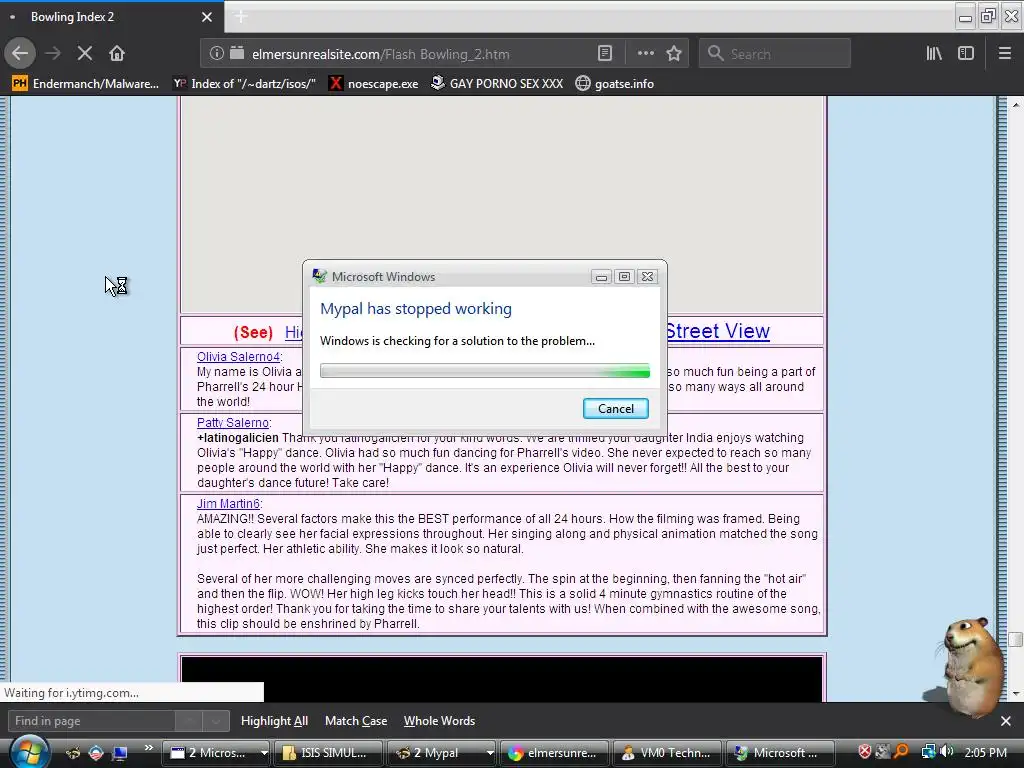Click the page scrollbar down arrow
Screen dimensions: 1024x768
pyautogui.click(x=1016, y=694)
